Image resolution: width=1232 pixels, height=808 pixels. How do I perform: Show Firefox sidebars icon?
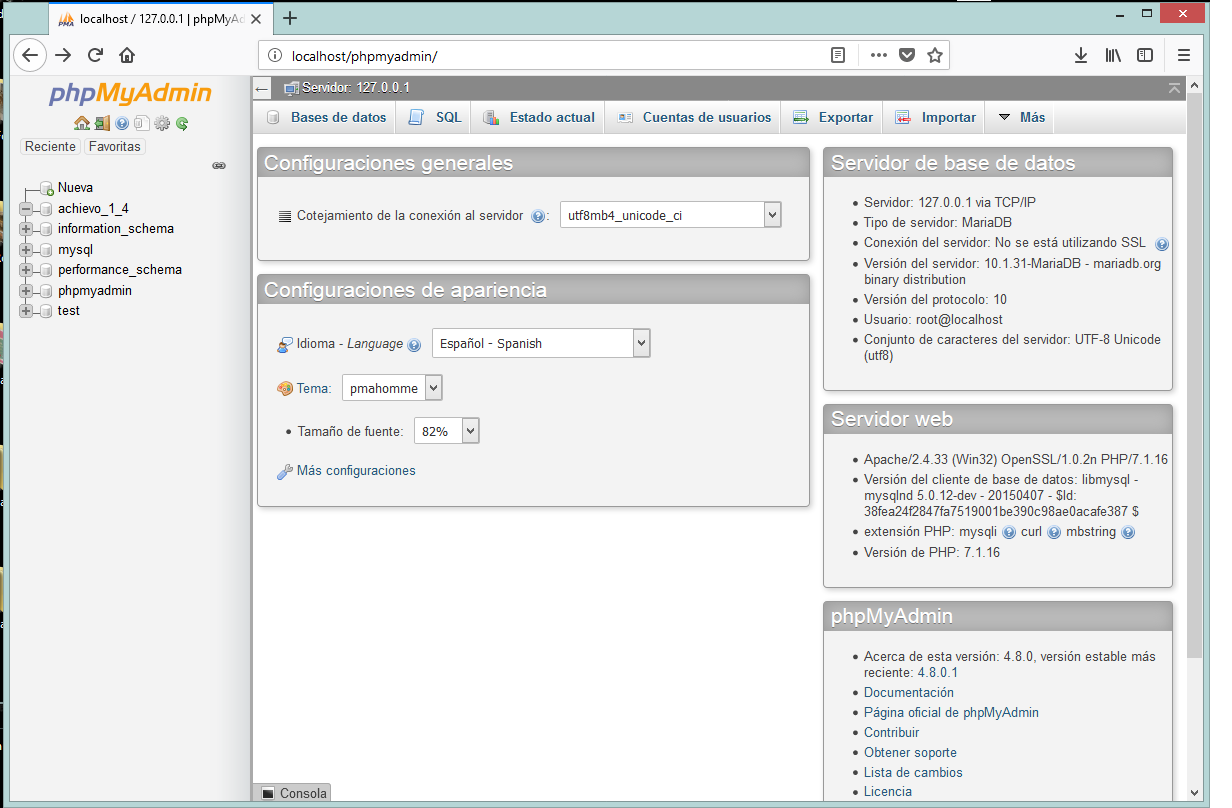(1145, 56)
